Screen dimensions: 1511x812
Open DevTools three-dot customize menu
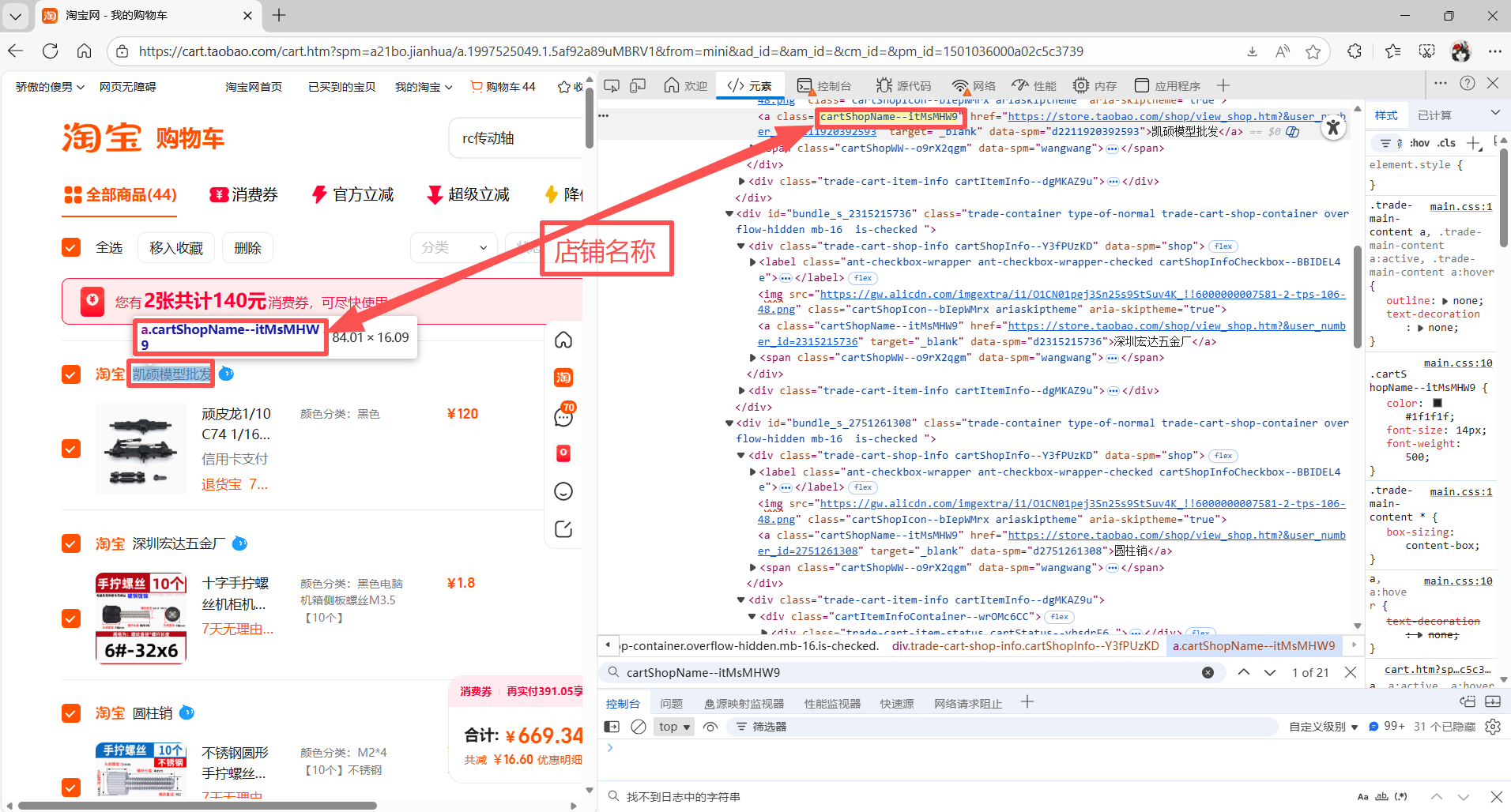(1441, 83)
